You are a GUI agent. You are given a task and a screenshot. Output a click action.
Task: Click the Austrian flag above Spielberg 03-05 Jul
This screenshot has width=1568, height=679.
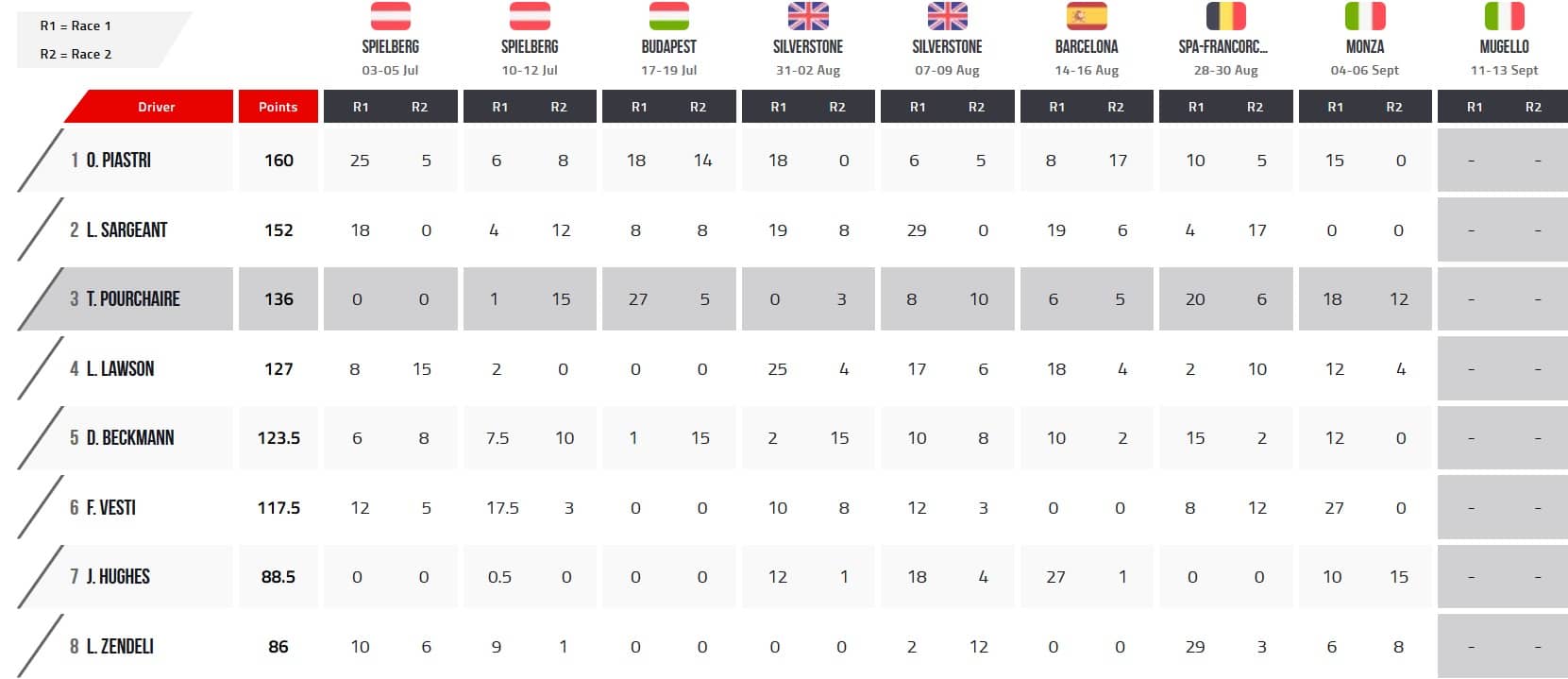pos(391,16)
